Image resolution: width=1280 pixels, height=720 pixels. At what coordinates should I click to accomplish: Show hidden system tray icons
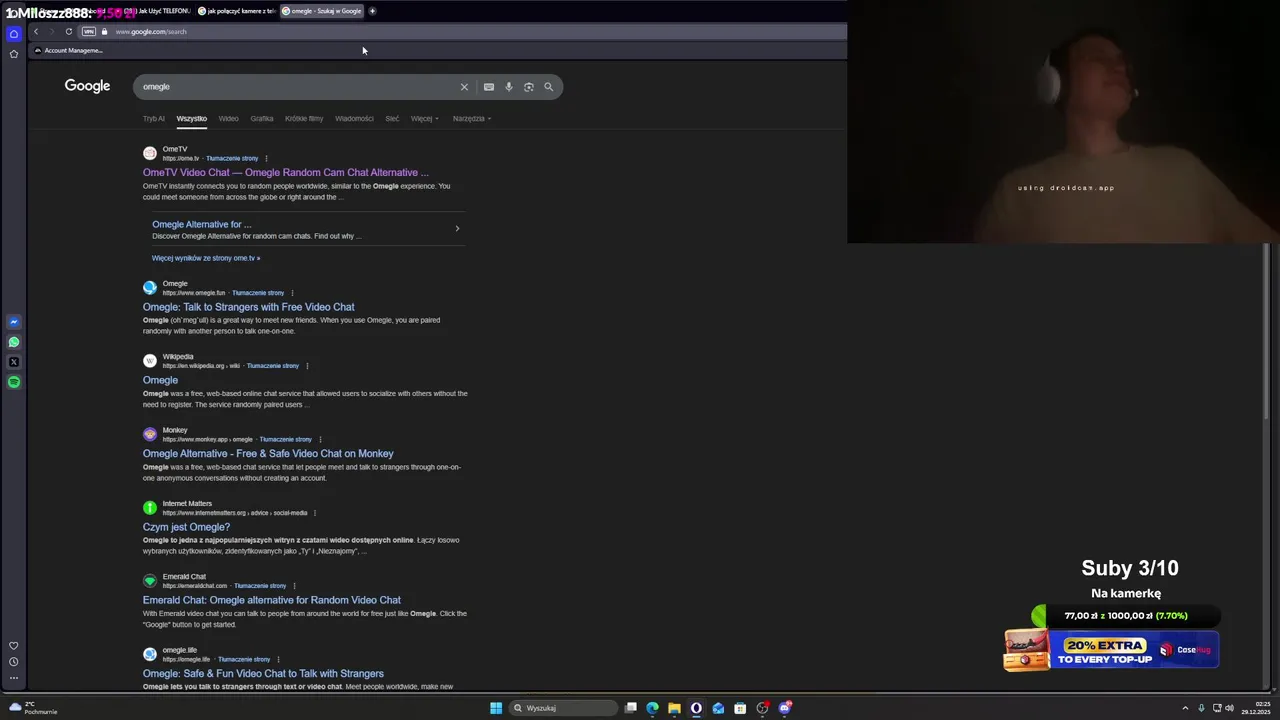pos(1185,708)
